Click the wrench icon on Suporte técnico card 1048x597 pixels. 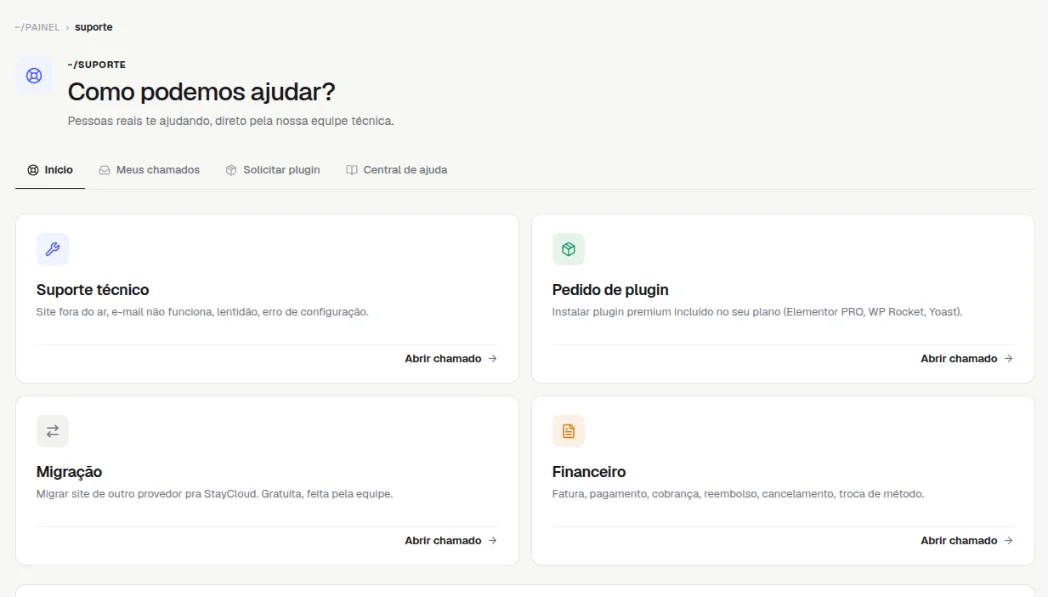click(x=53, y=249)
